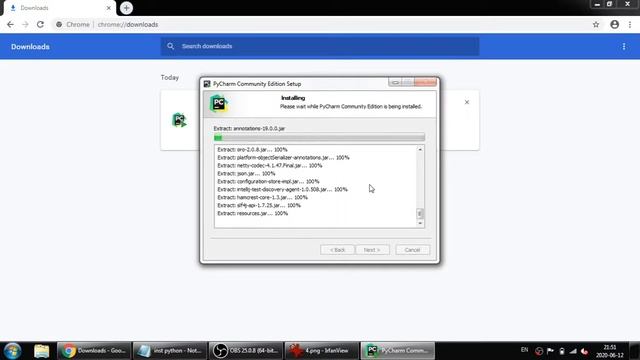Switch to OBS 25.0.8 taskbar button
Screen dimensions: 640x360
(246, 351)
